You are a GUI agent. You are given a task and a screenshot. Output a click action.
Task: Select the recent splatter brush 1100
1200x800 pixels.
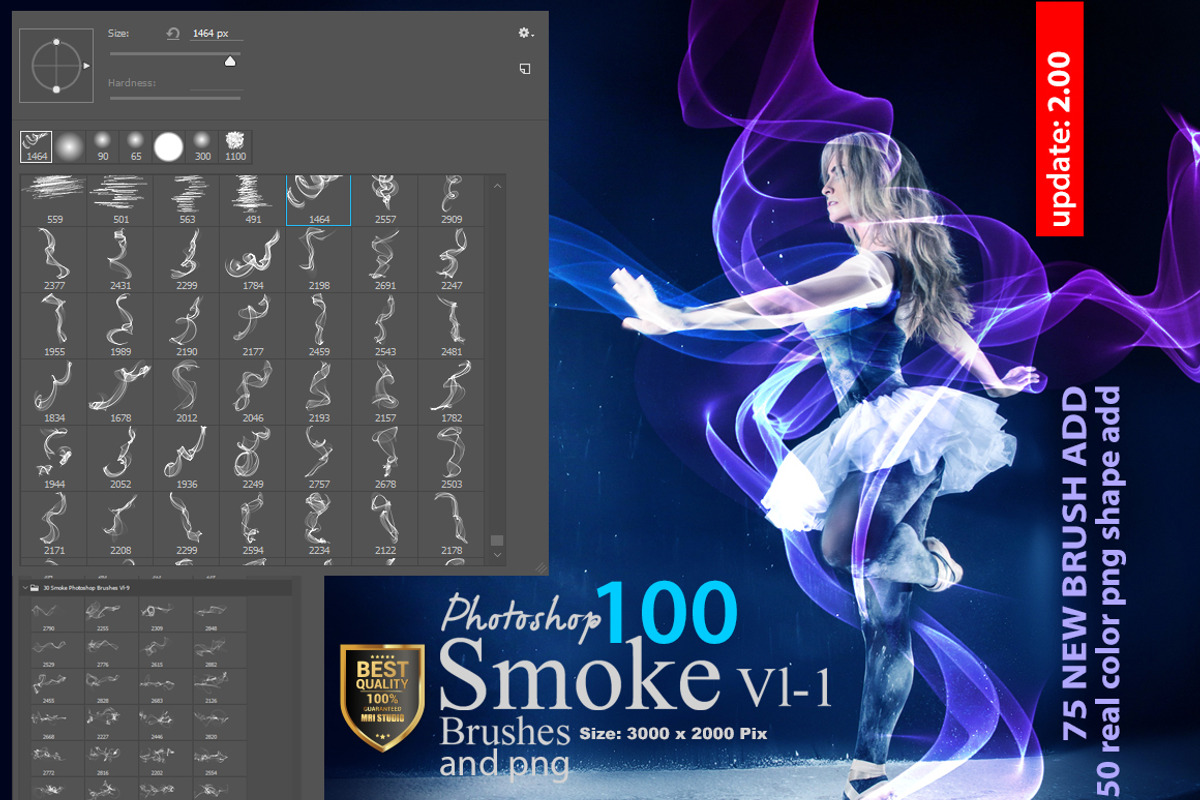[236, 147]
